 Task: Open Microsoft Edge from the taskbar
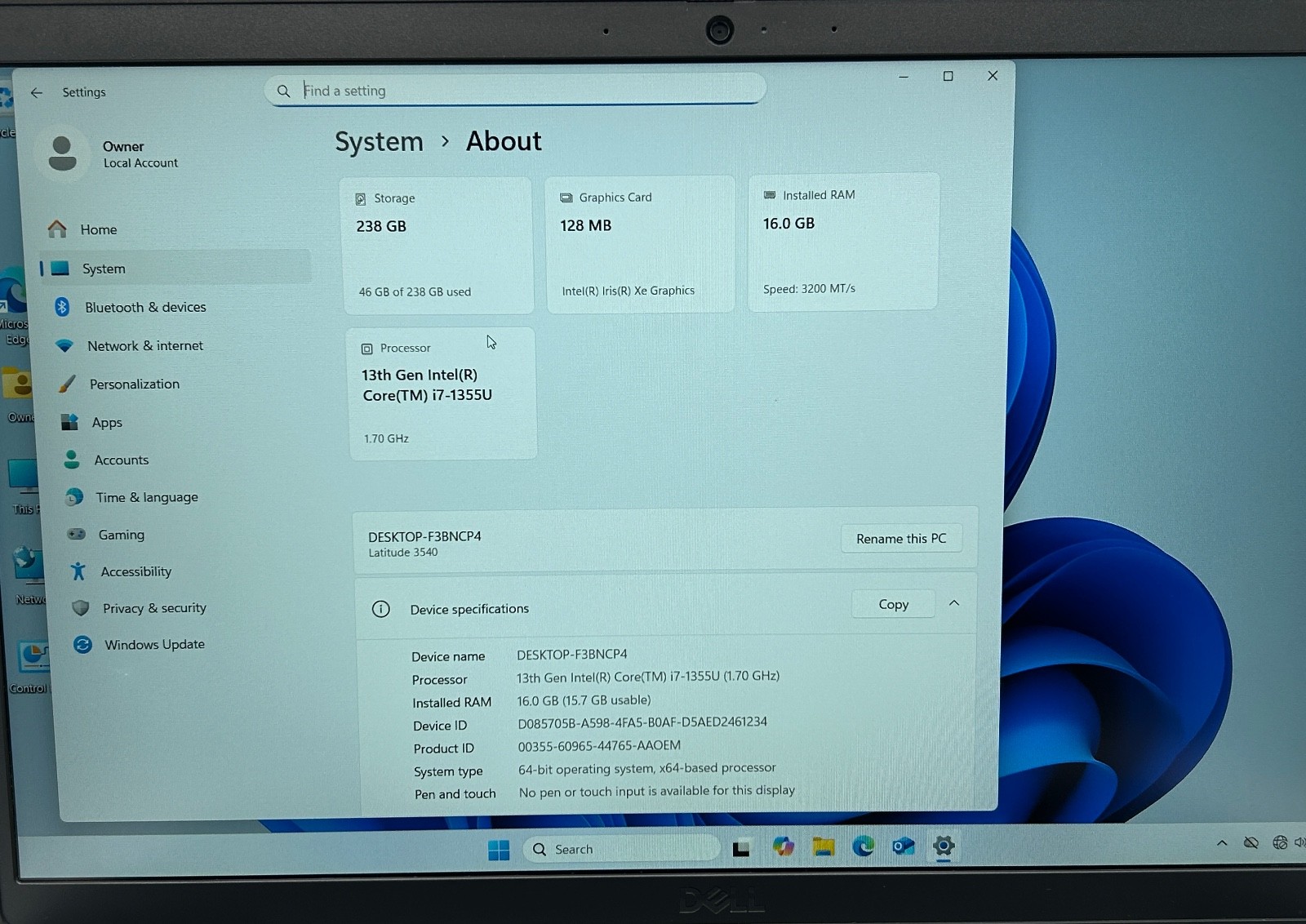pyautogui.click(x=863, y=846)
